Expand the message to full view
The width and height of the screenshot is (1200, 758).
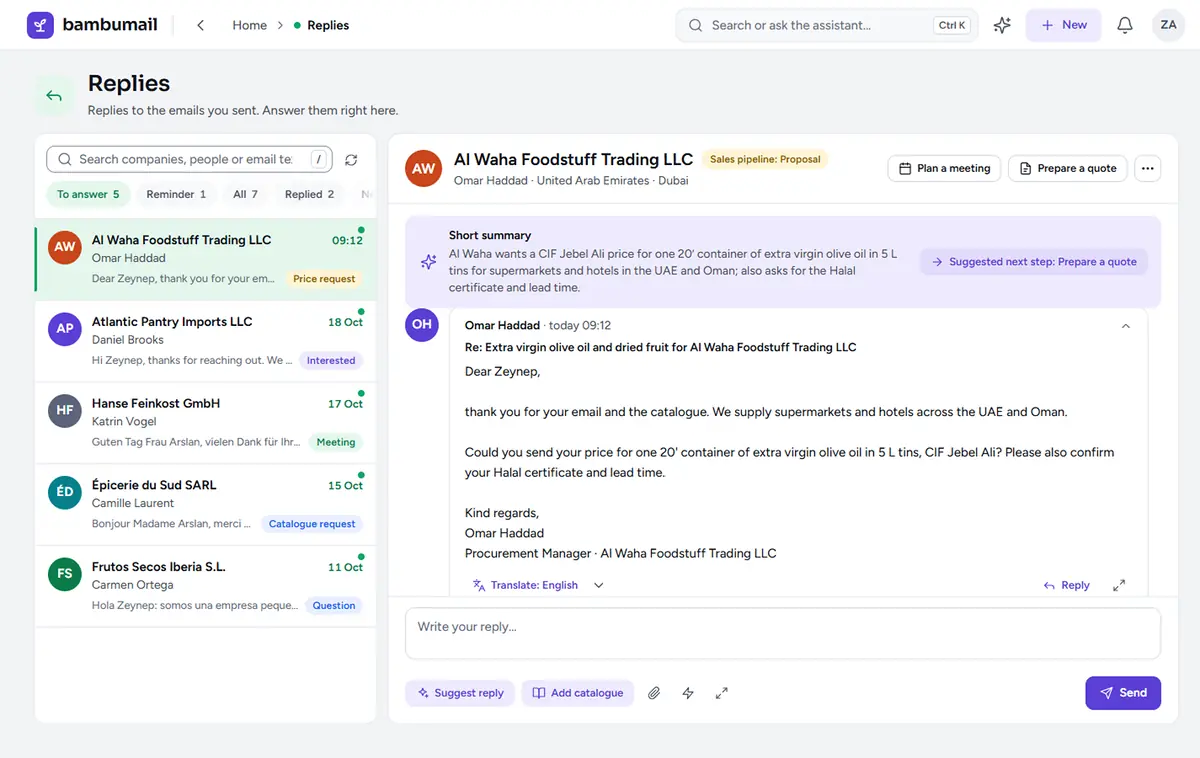(x=1119, y=585)
